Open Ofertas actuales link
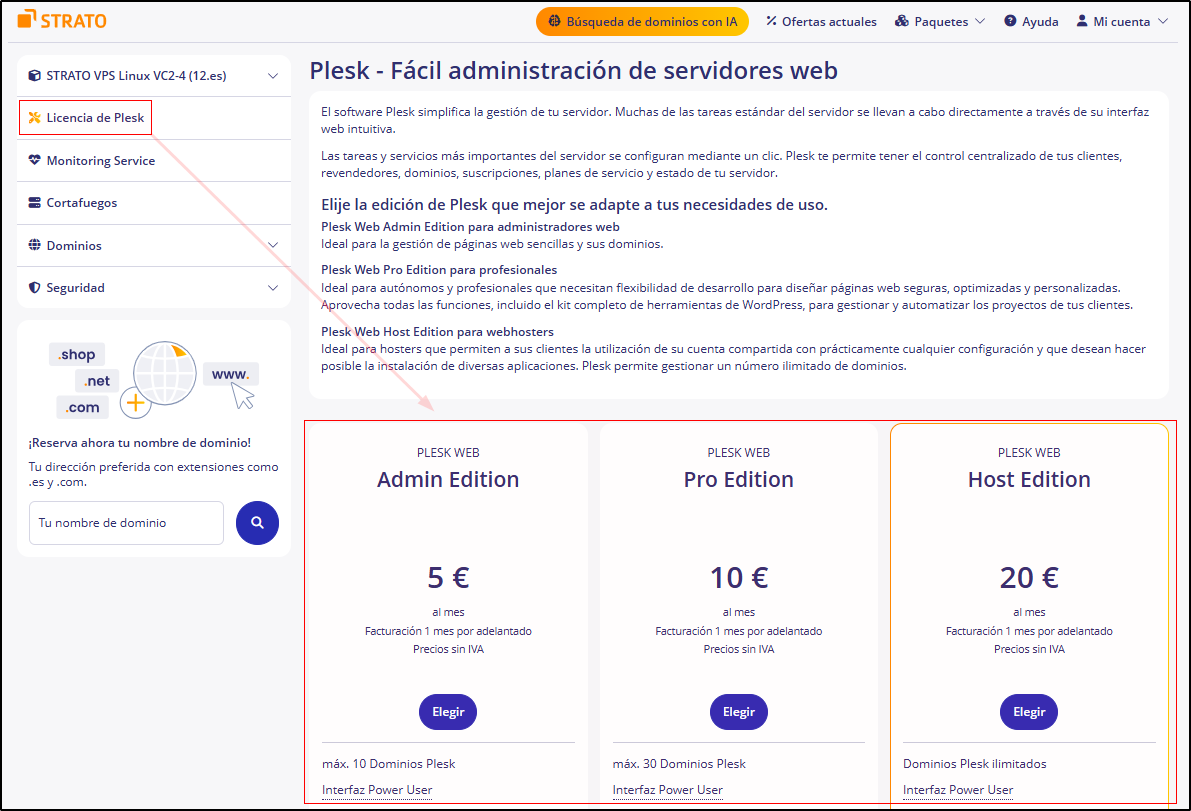The image size is (1191, 811). [x=821, y=21]
